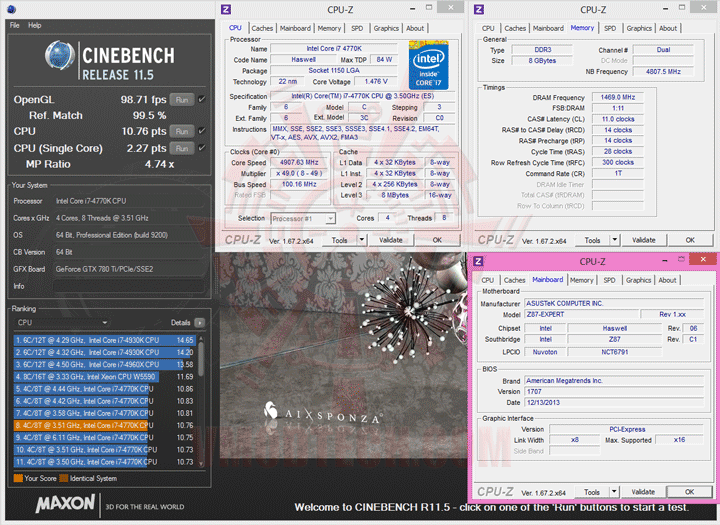This screenshot has height=525, width=720.
Task: Expand Tools dropdown arrow in Memory tab window
Action: tap(615, 240)
